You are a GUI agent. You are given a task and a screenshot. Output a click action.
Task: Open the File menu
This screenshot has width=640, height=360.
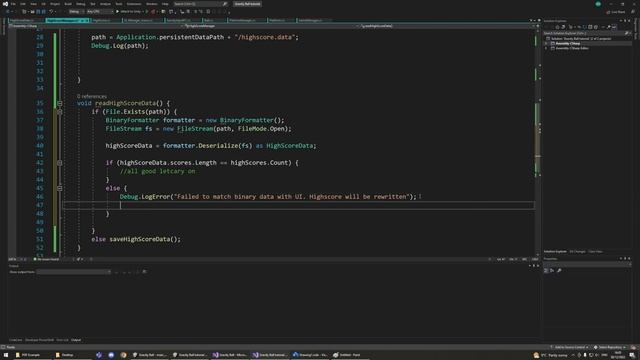click(x=13, y=4)
